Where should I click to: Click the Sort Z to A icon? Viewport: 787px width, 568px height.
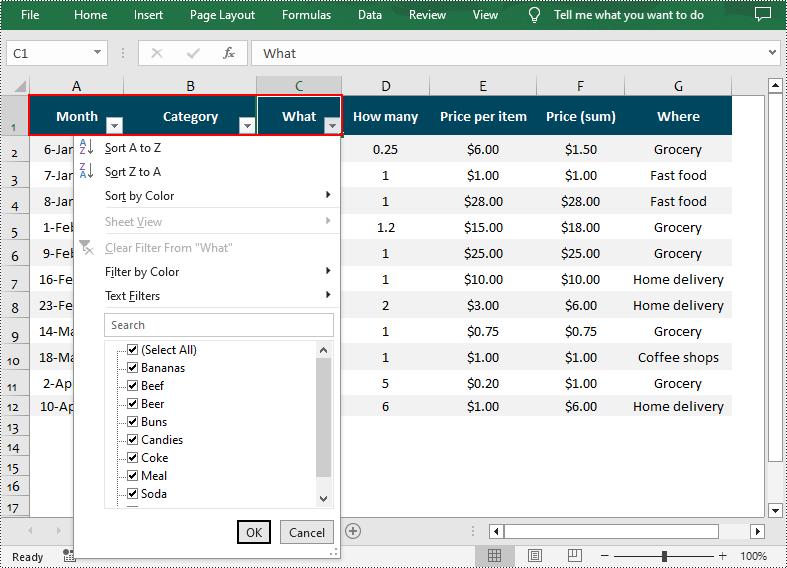click(86, 171)
